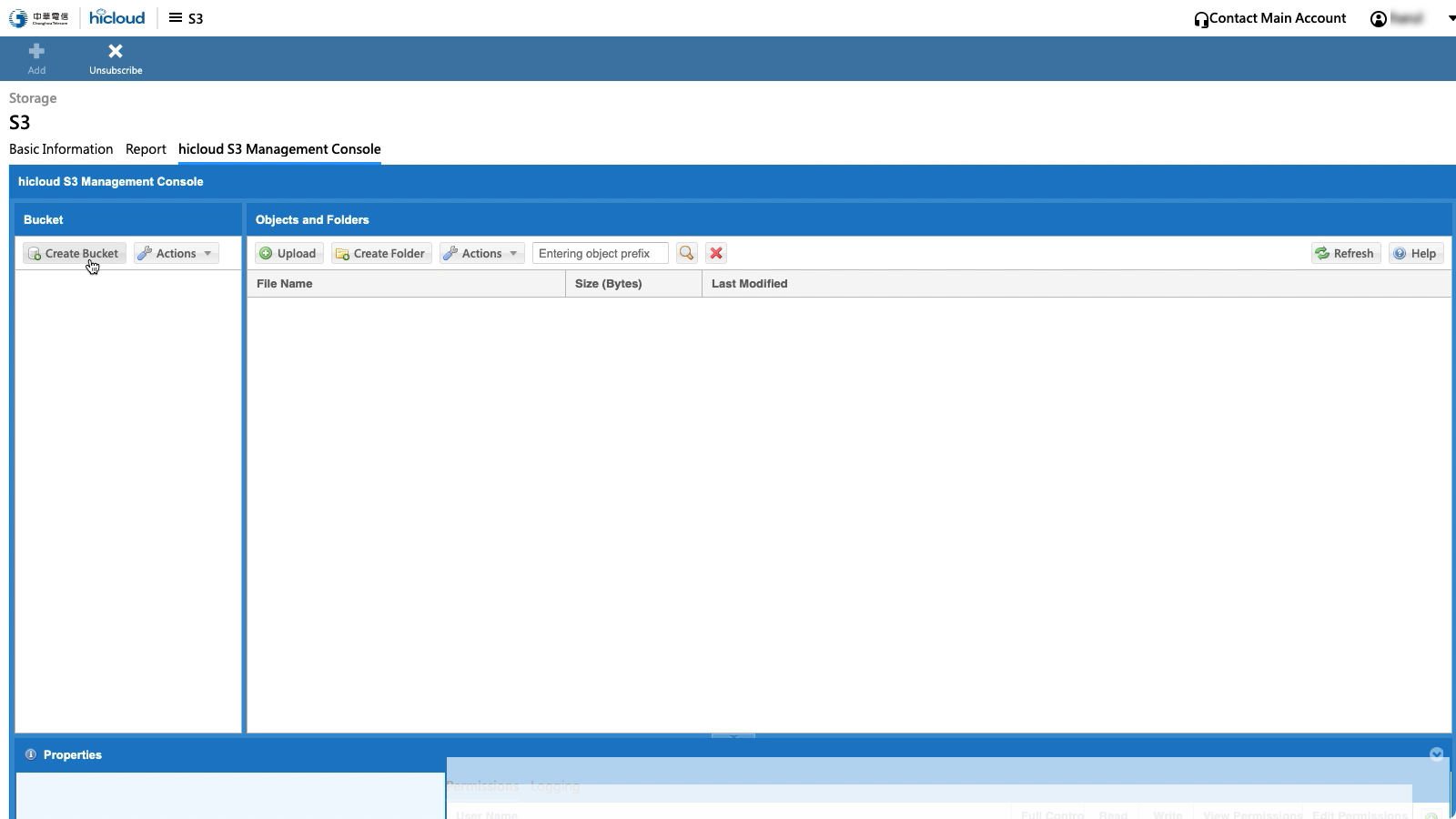The height and width of the screenshot is (819, 1456).
Task: Refresh the objects list
Action: (1345, 253)
